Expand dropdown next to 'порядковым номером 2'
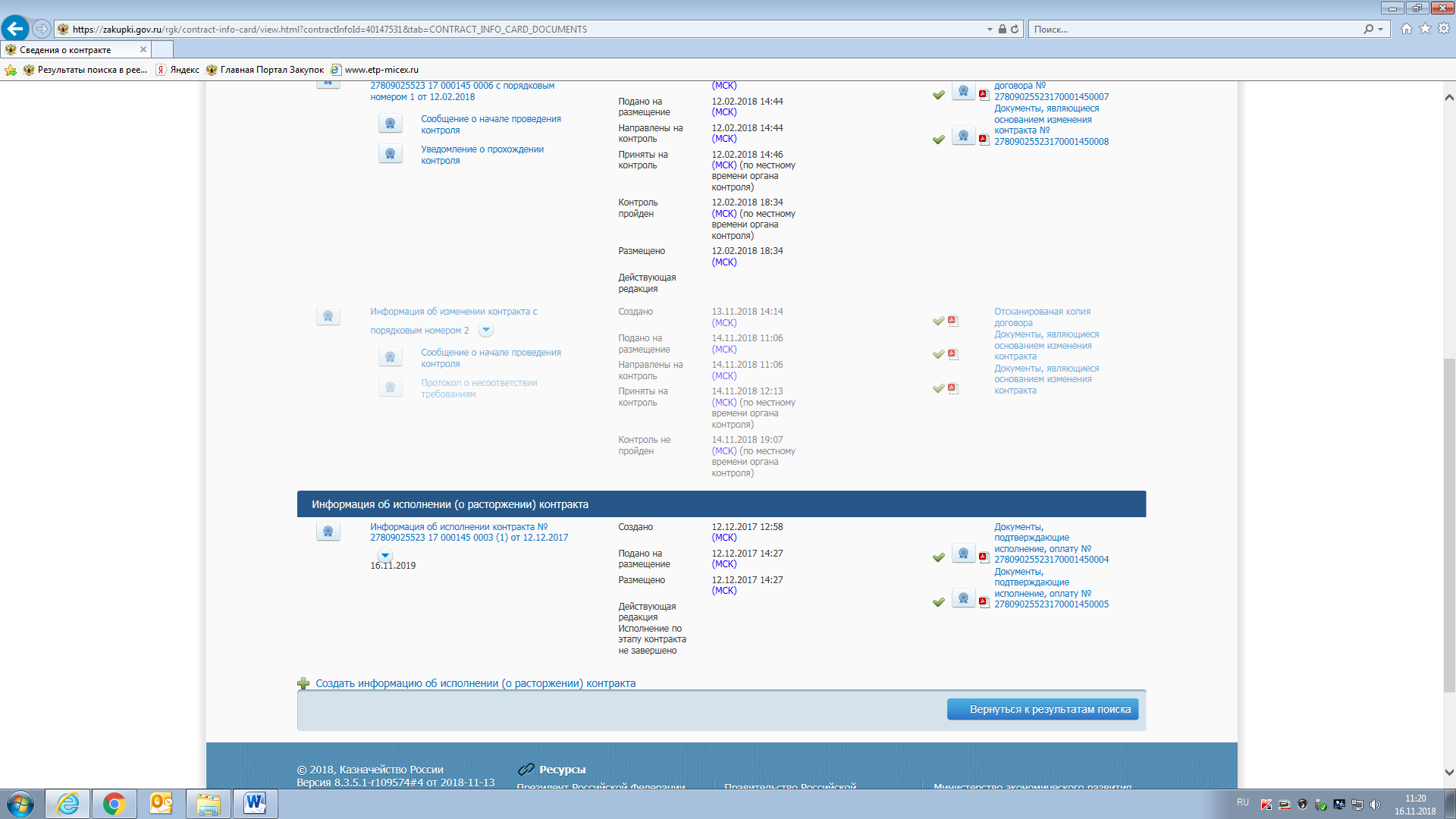This screenshot has height=819, width=1456. point(486,330)
